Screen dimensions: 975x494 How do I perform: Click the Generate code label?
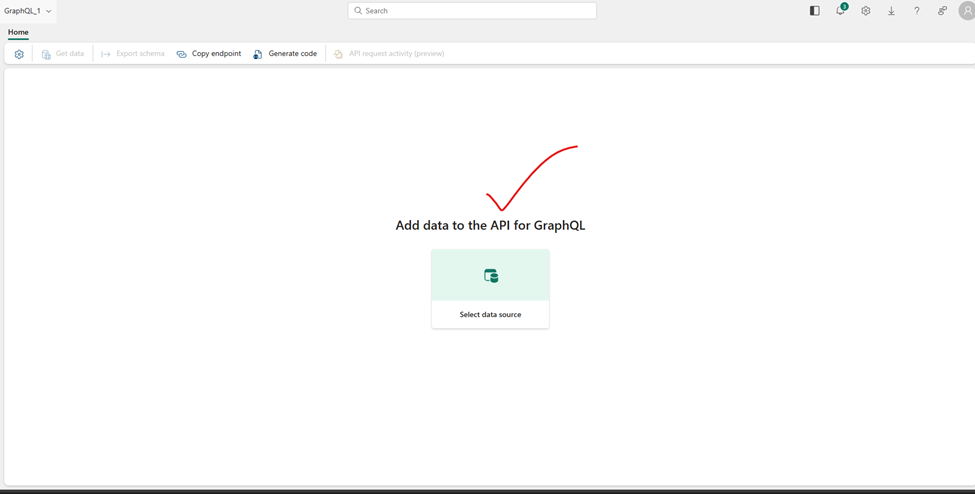coord(292,54)
